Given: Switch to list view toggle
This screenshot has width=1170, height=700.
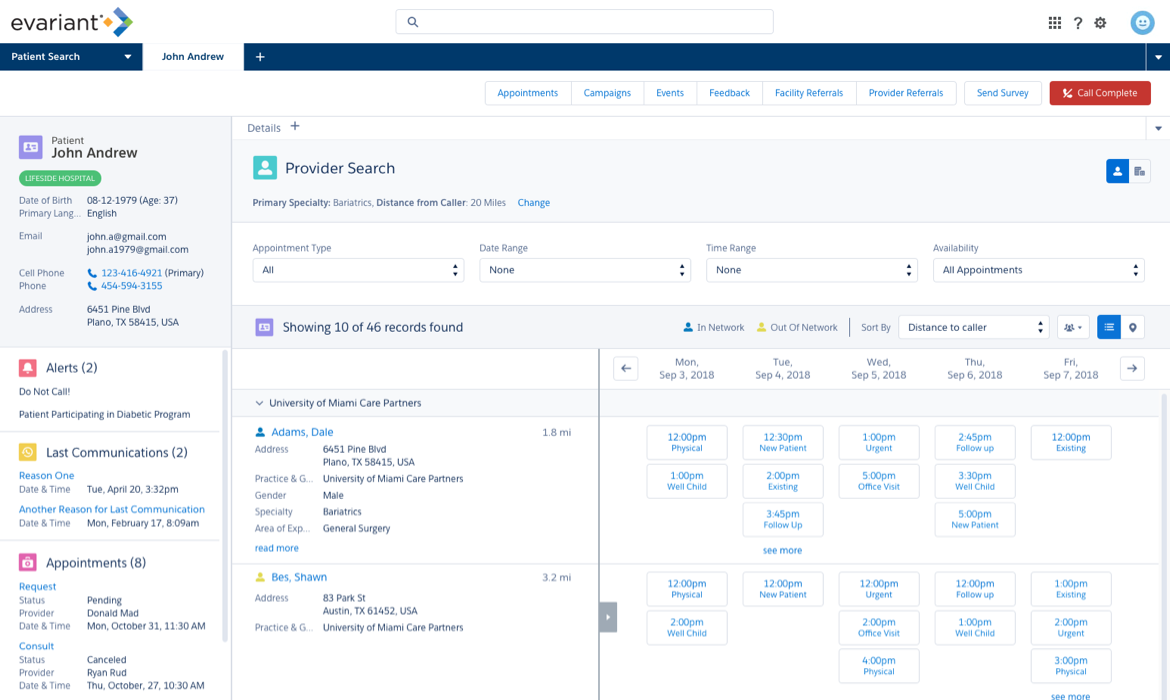Looking at the screenshot, I should (x=1109, y=327).
